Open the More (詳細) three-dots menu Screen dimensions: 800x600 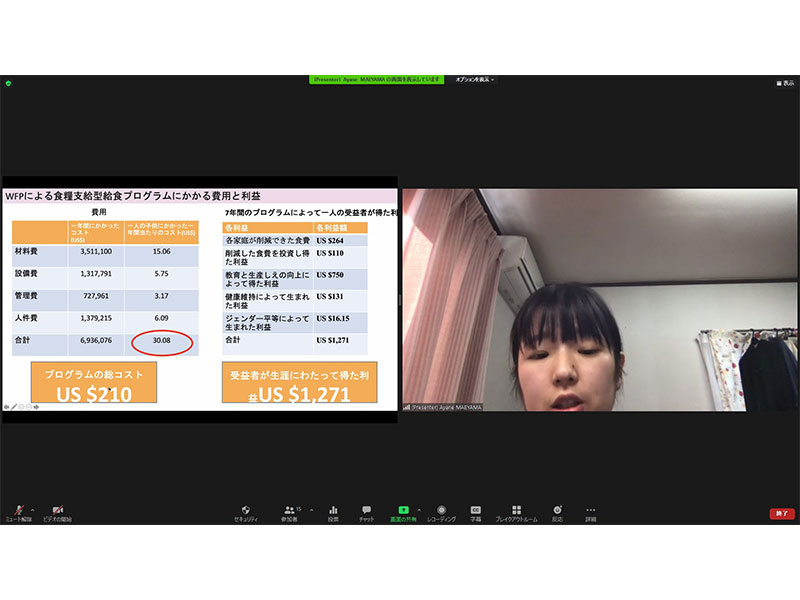click(591, 510)
